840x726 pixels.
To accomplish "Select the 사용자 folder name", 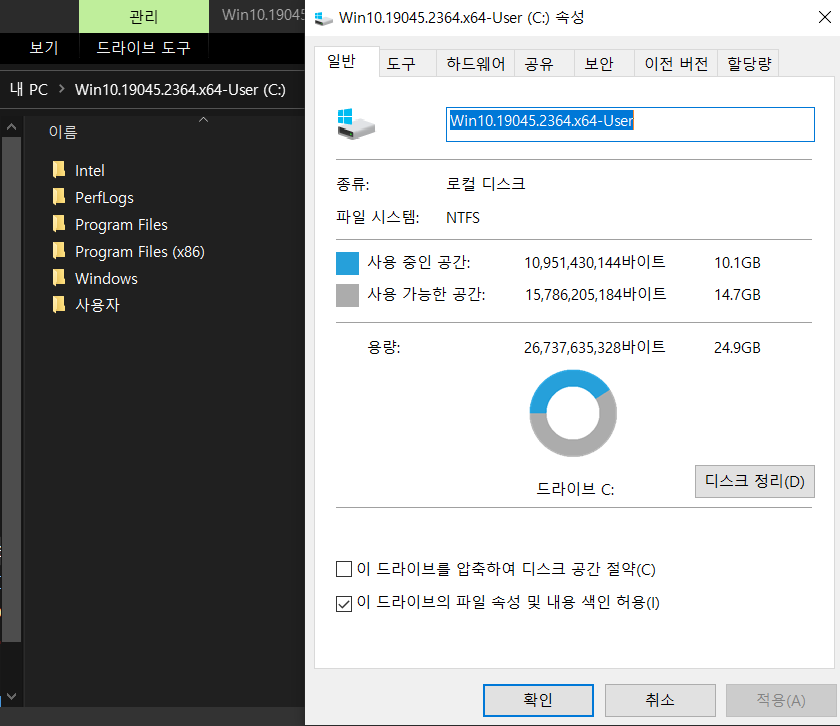I will 97,305.
